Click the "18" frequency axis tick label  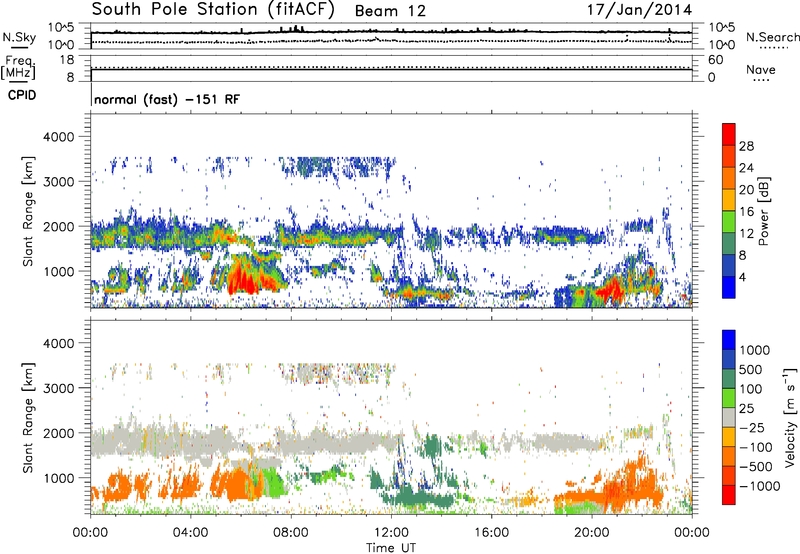click(67, 60)
